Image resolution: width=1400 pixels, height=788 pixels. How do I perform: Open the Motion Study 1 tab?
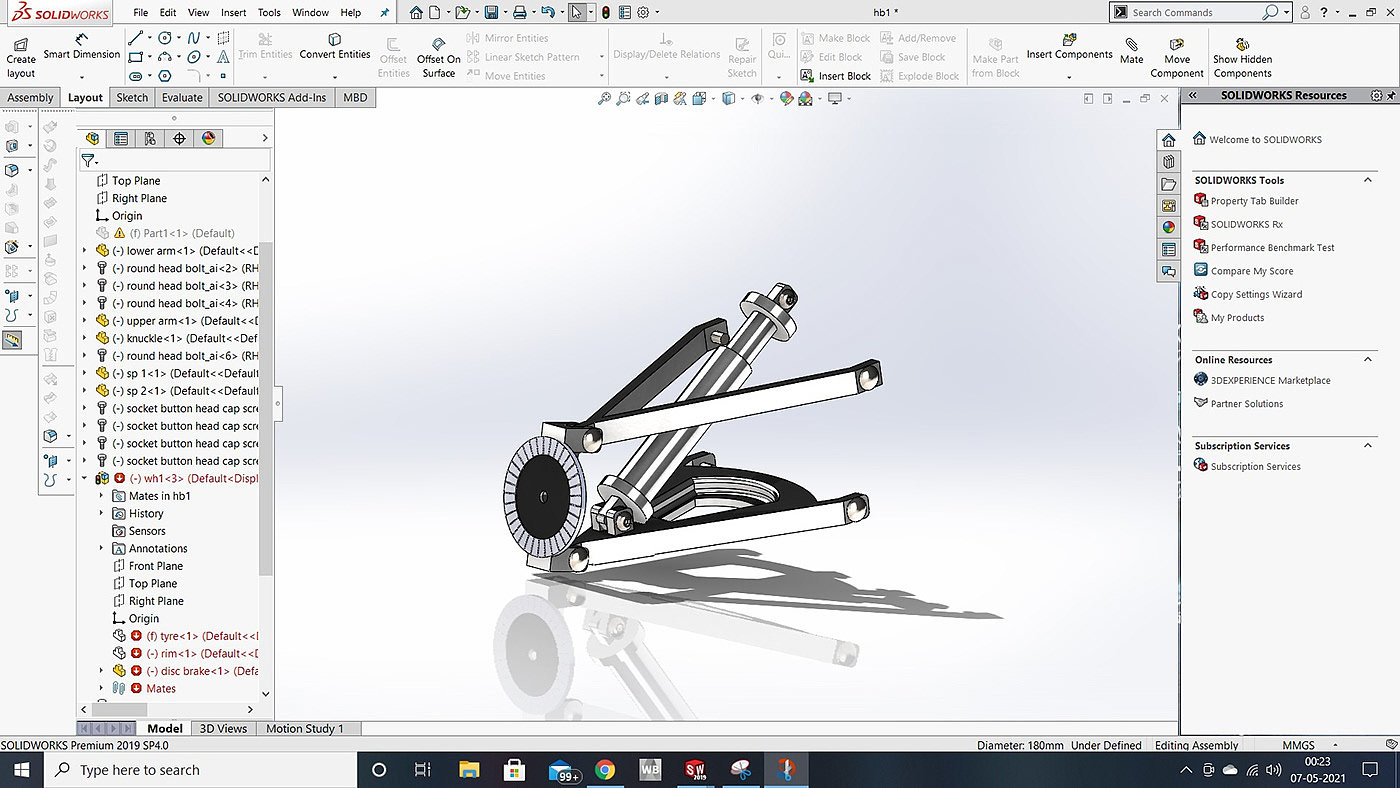304,729
